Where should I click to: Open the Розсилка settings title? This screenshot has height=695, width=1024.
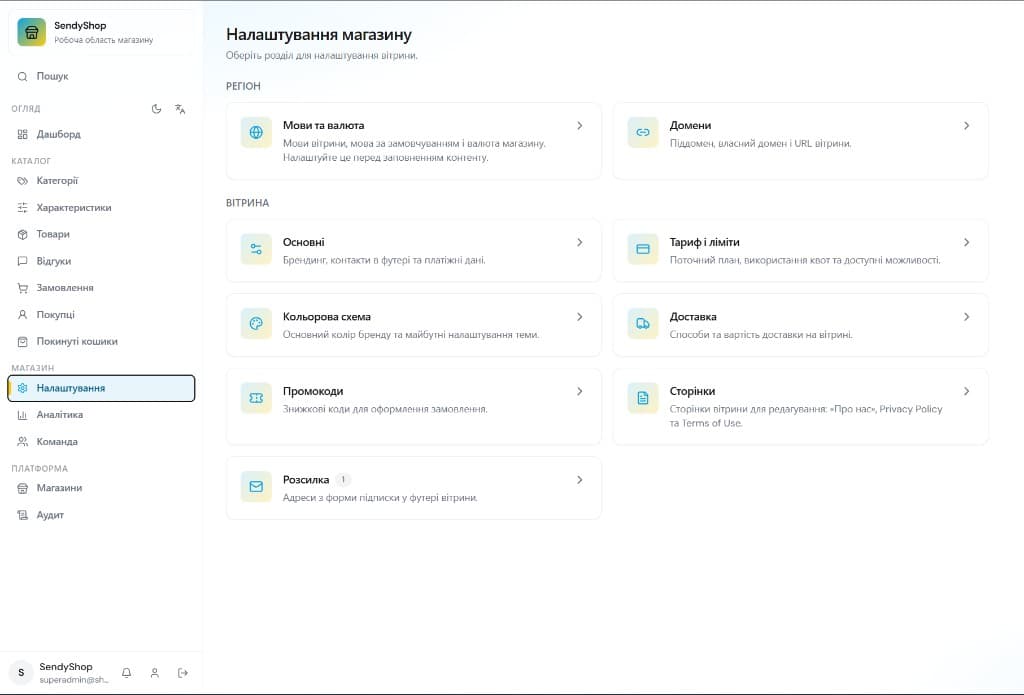coord(306,479)
